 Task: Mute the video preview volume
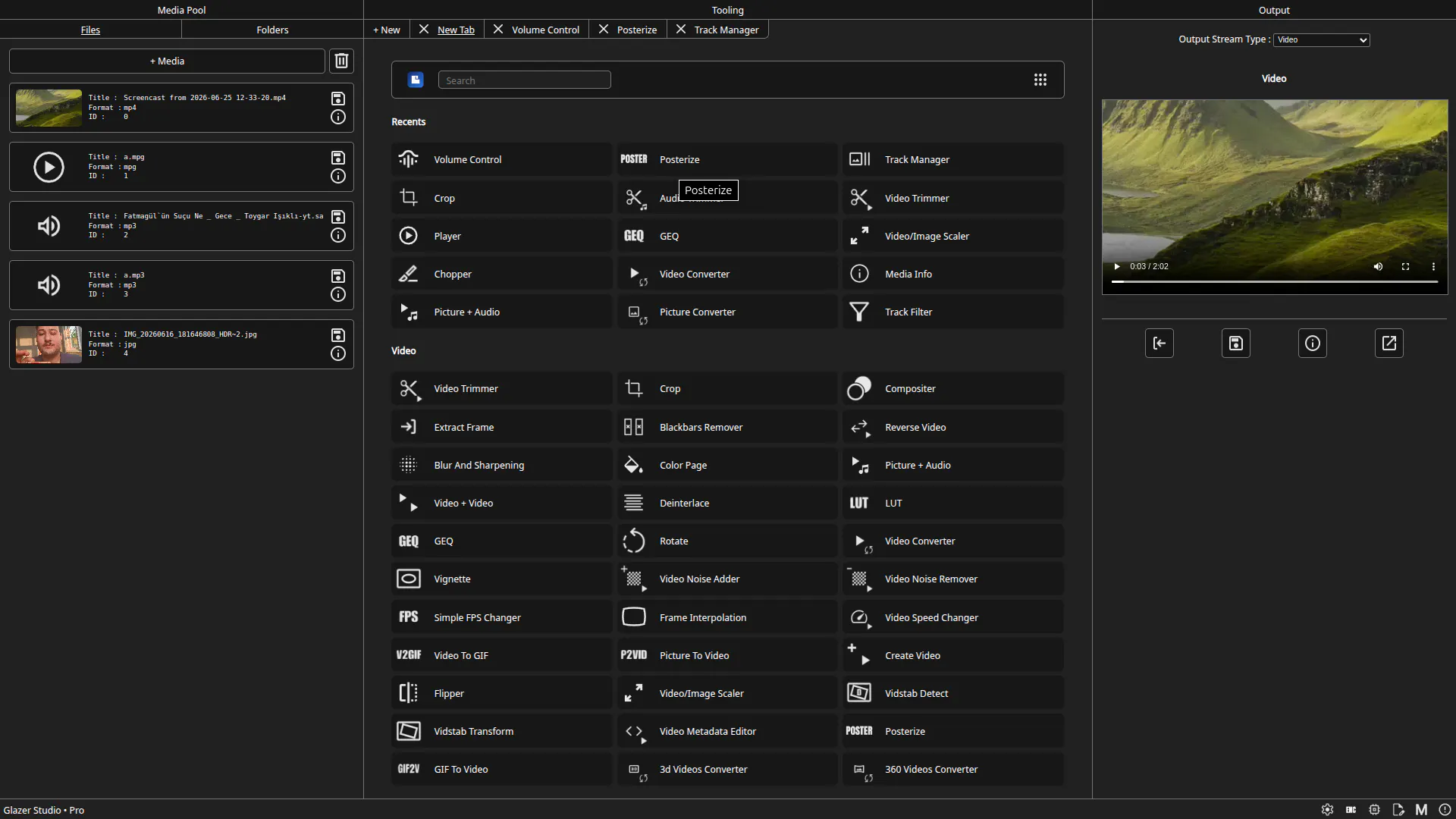1378,266
